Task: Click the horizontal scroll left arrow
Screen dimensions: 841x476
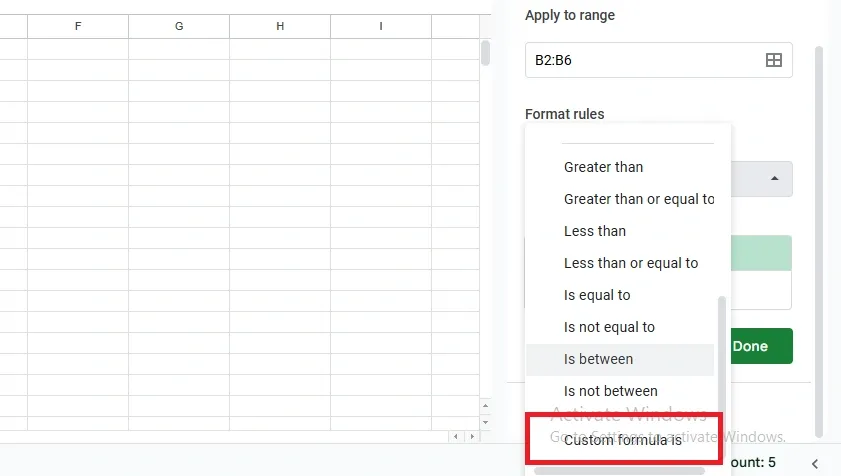Action: 455,437
